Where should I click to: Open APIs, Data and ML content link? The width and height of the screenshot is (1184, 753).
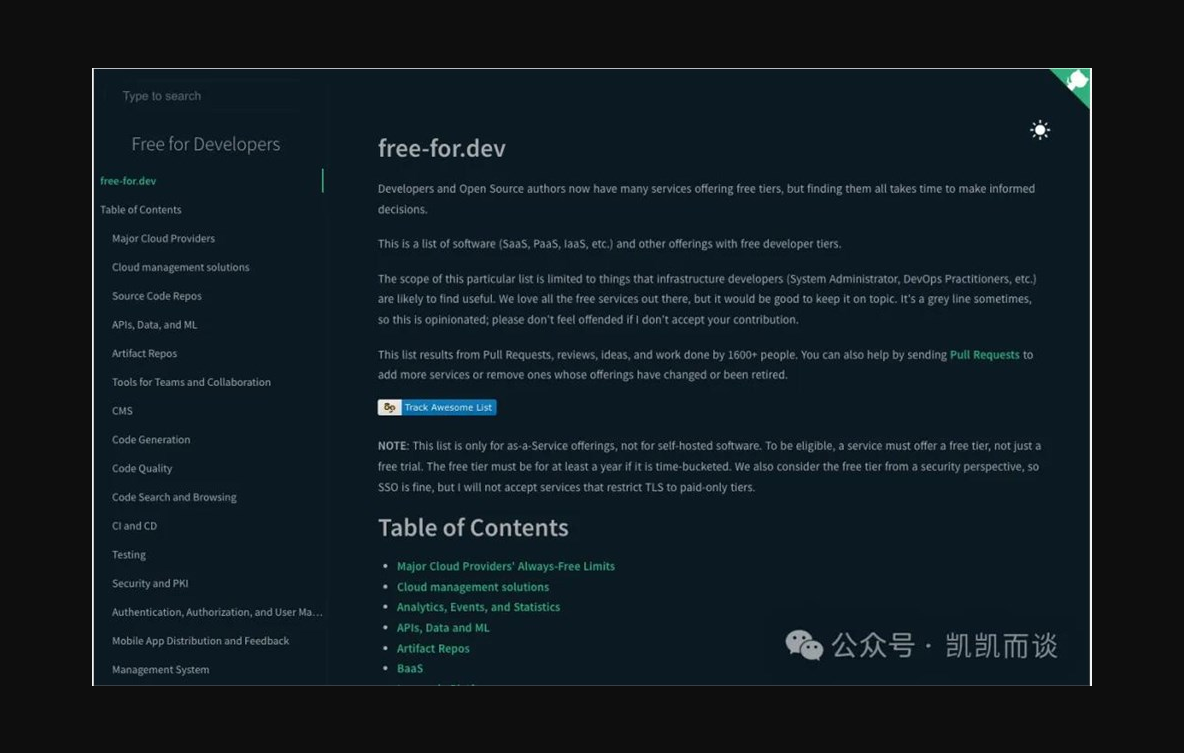point(442,628)
